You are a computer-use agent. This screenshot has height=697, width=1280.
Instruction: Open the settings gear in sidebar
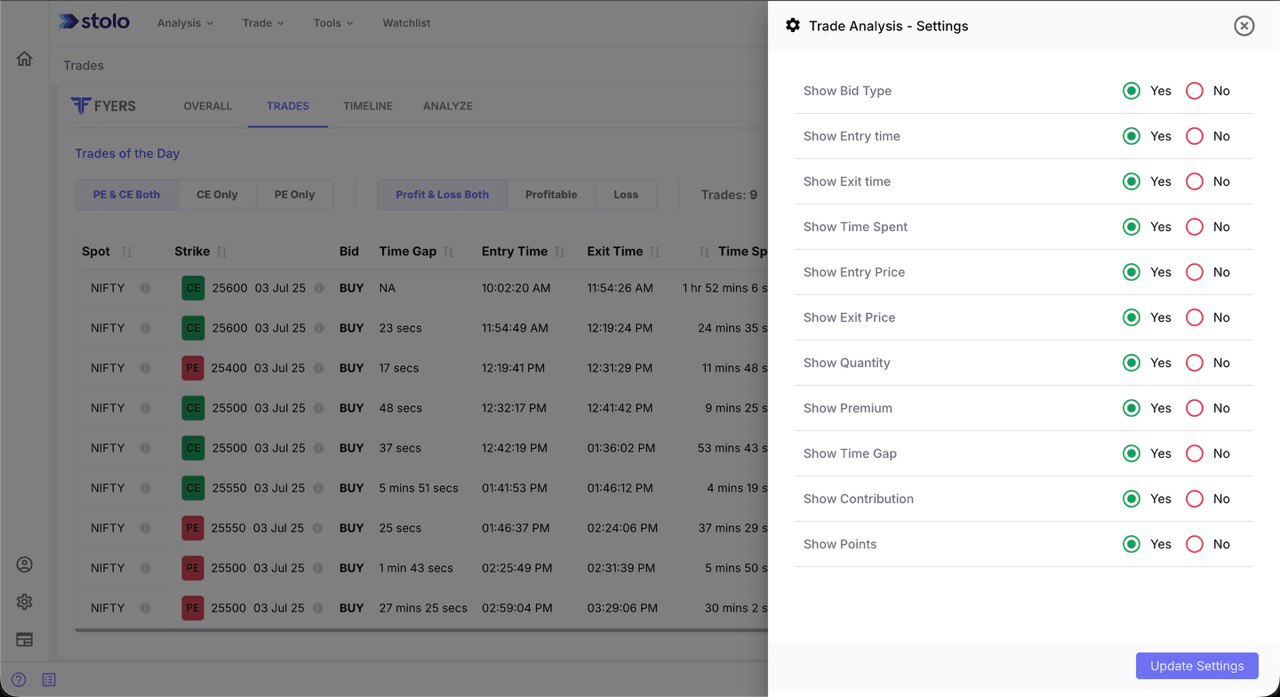point(25,602)
